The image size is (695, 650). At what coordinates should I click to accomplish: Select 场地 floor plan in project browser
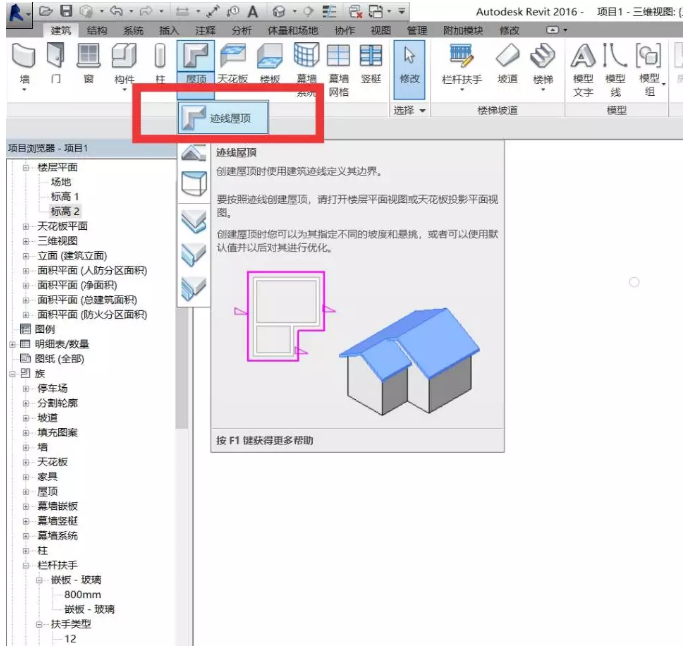pos(61,182)
